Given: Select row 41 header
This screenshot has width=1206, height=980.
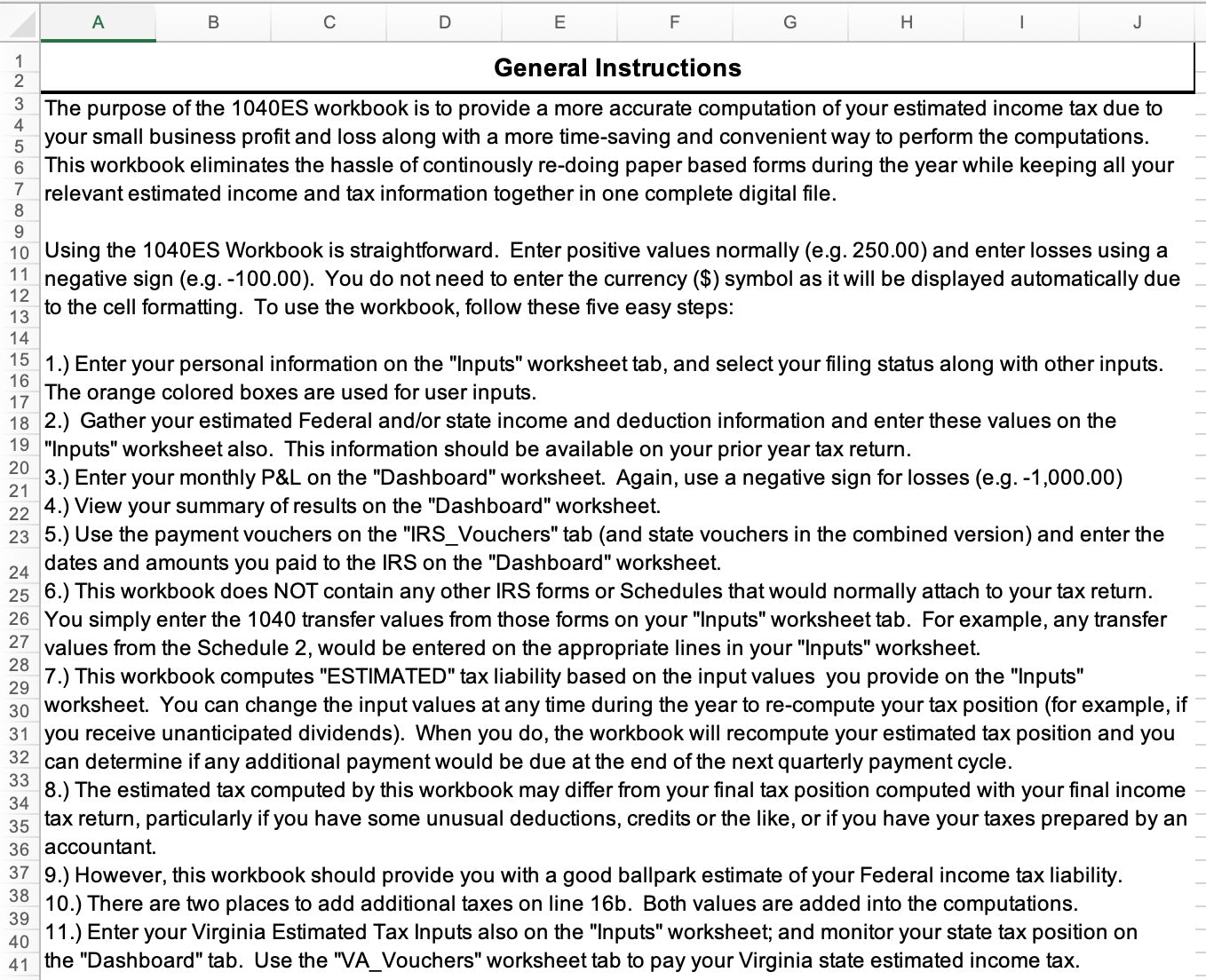Looking at the screenshot, I should click(20, 965).
